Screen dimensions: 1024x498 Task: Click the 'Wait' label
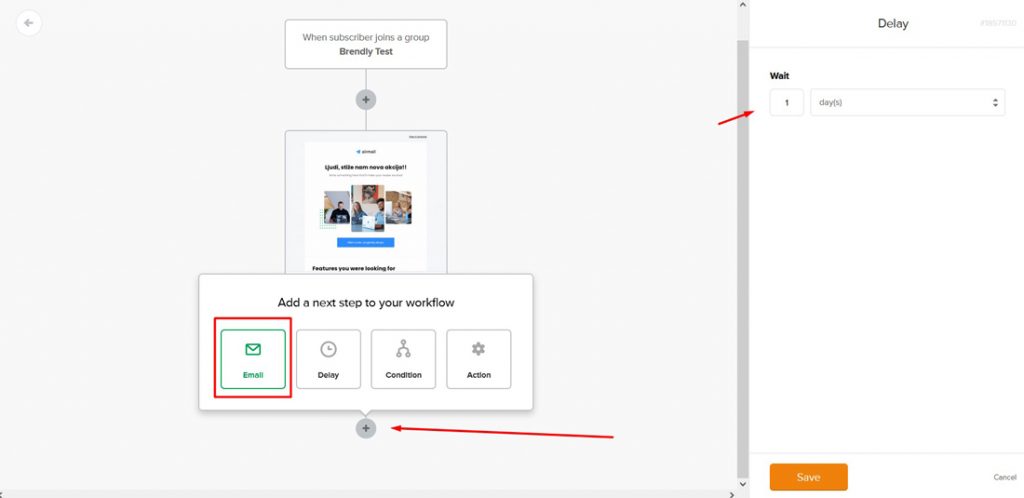tap(779, 76)
